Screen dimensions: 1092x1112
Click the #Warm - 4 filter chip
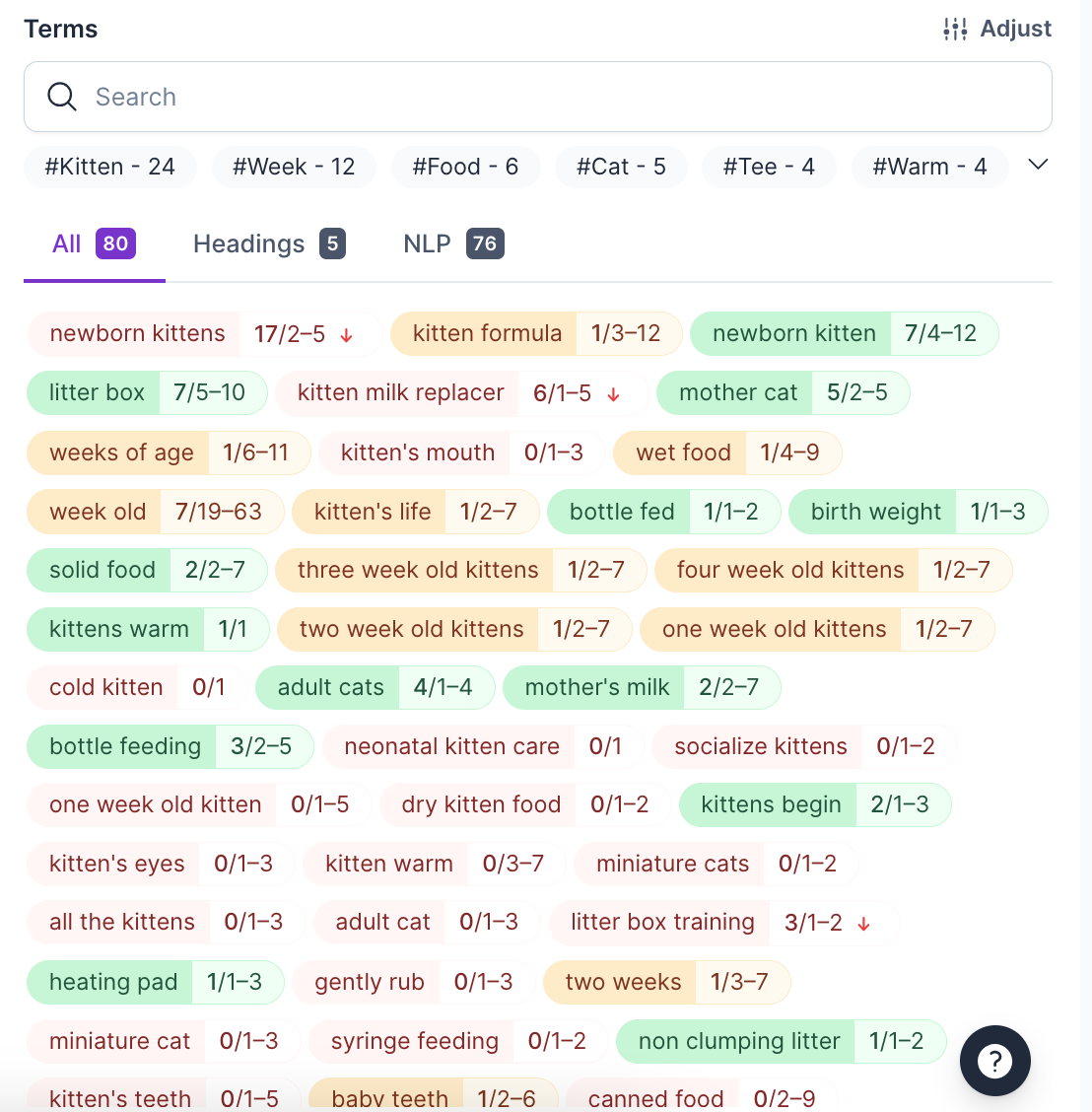[929, 167]
